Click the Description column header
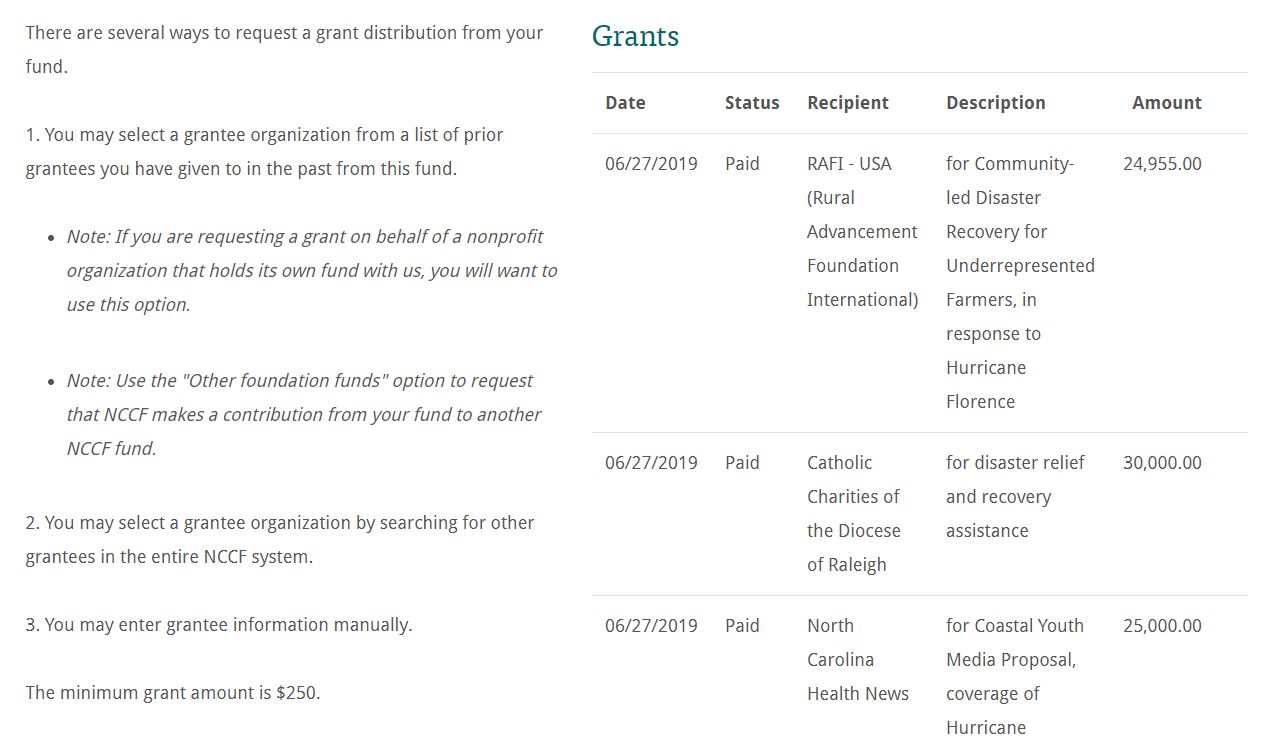The width and height of the screenshot is (1280, 747). [996, 103]
